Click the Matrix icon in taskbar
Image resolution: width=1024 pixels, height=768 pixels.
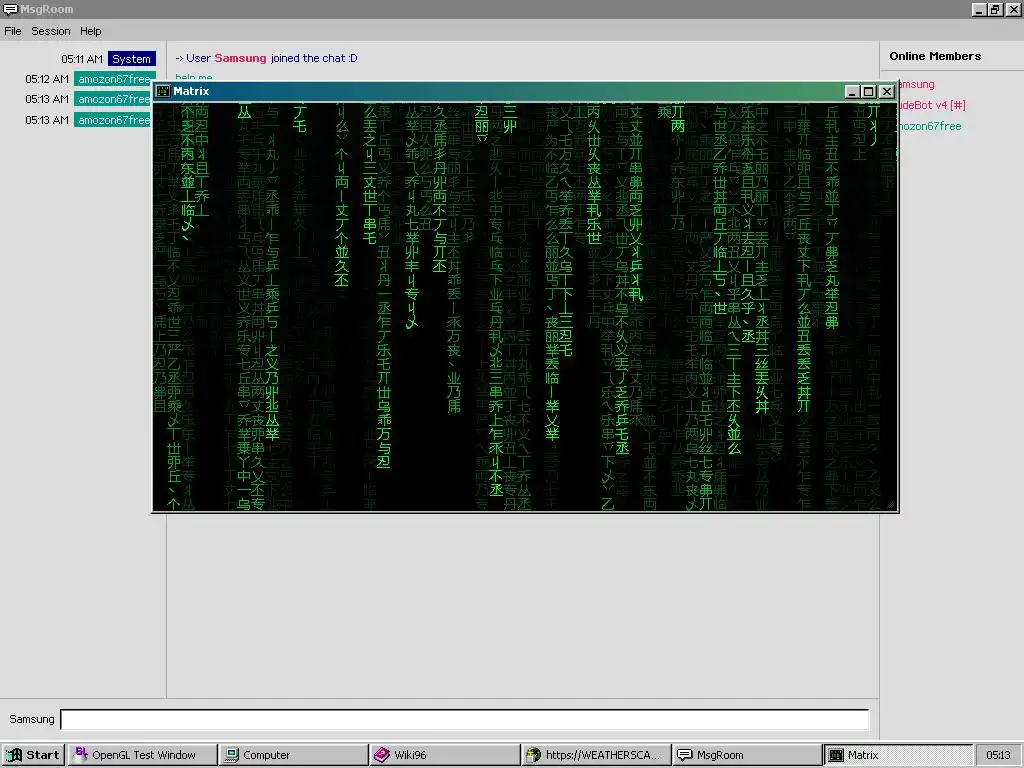click(836, 755)
